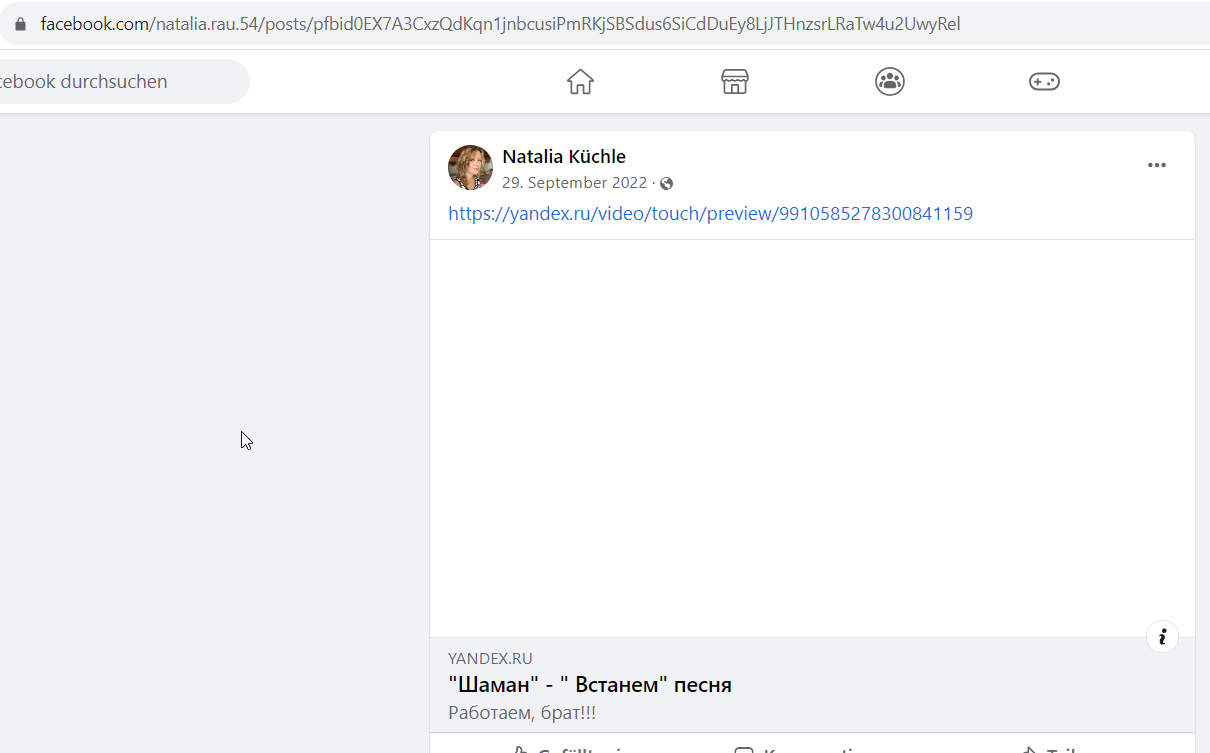Click the link preview info icon
Viewport: 1210px width, 753px height.
coord(1162,636)
